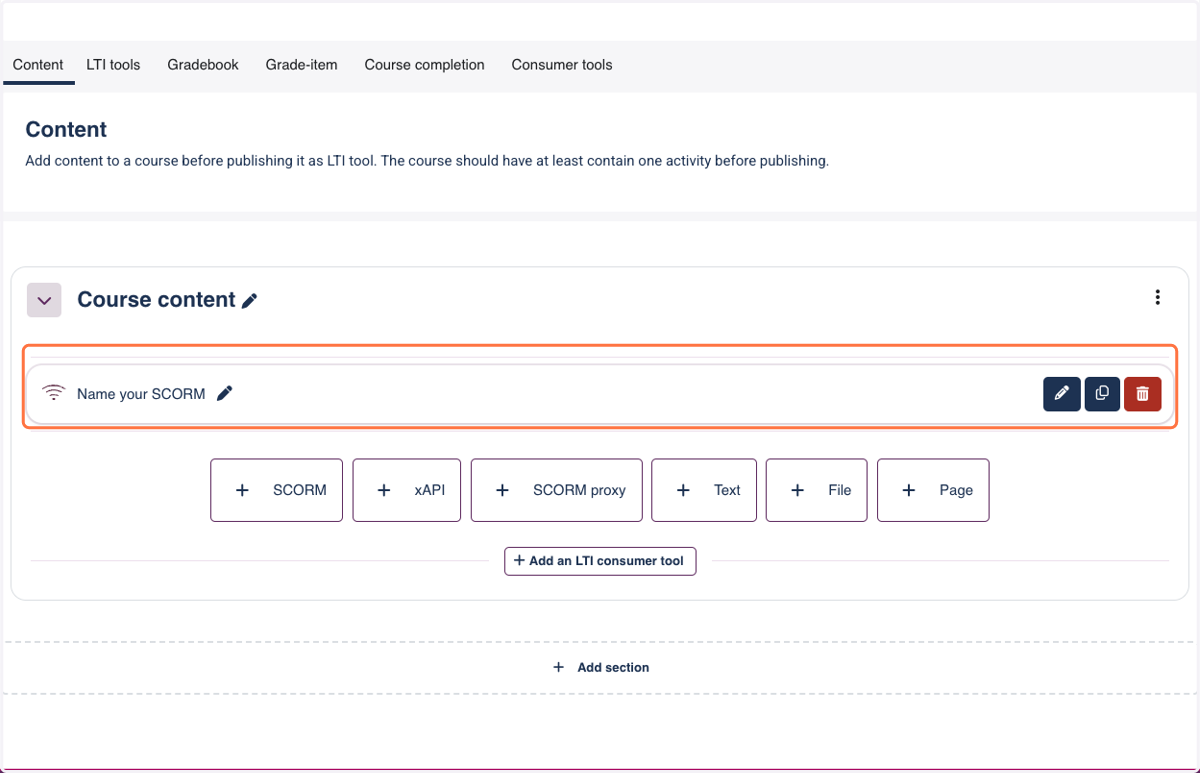Add a SCORM activity
1200x773 pixels.
coord(276,490)
